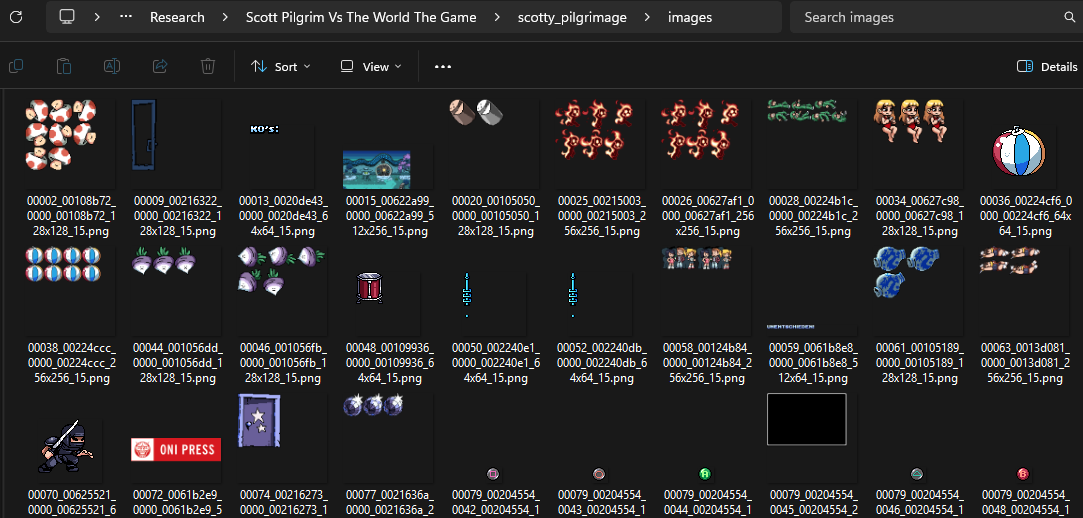Image resolution: width=1083 pixels, height=518 pixels.
Task: Go to the scotty_pilgrimage folder breadcrumb
Action: point(572,17)
